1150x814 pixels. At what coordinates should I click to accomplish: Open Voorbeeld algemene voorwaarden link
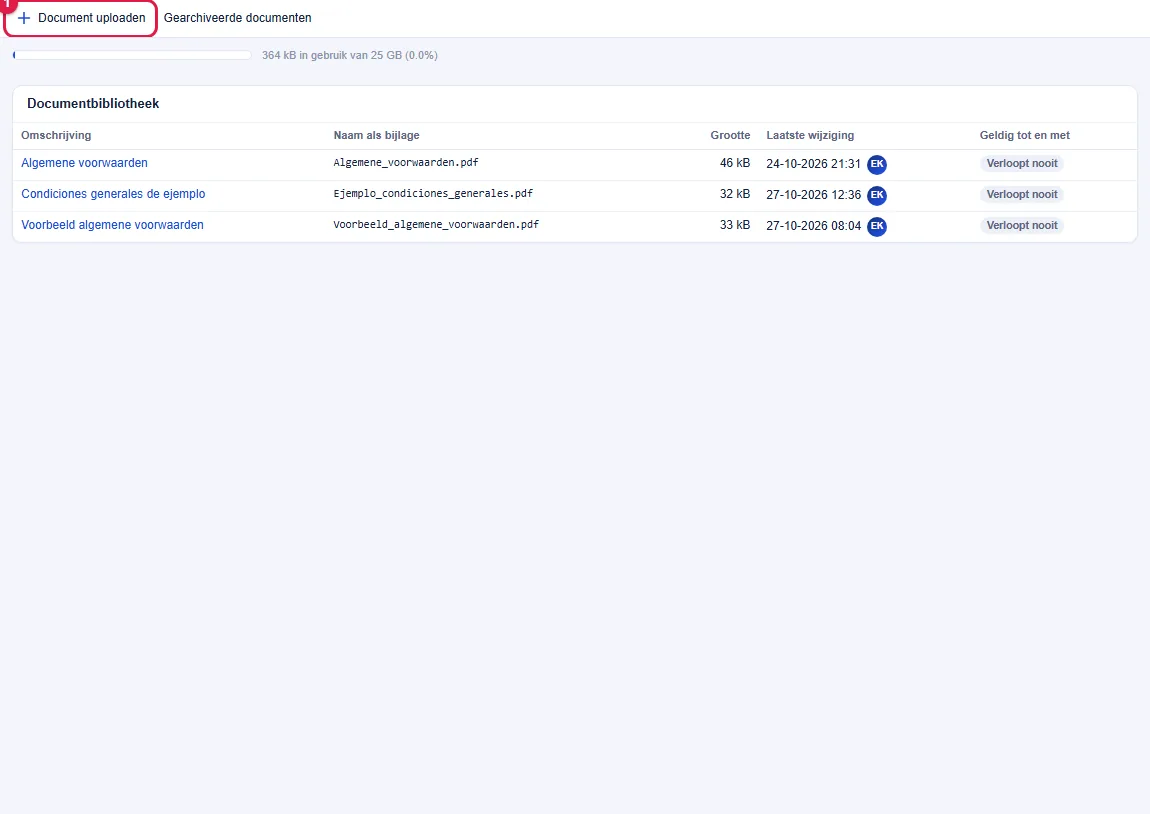click(x=112, y=224)
